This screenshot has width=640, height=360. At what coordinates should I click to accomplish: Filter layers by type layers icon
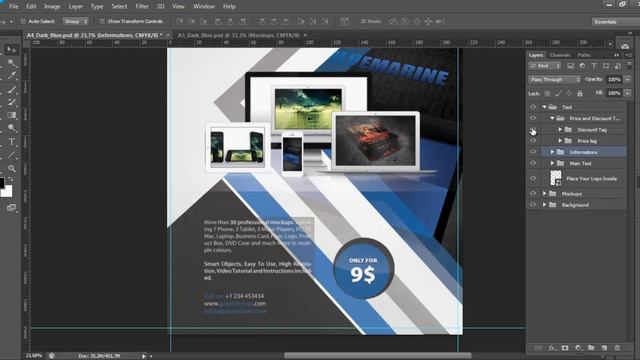pos(594,66)
